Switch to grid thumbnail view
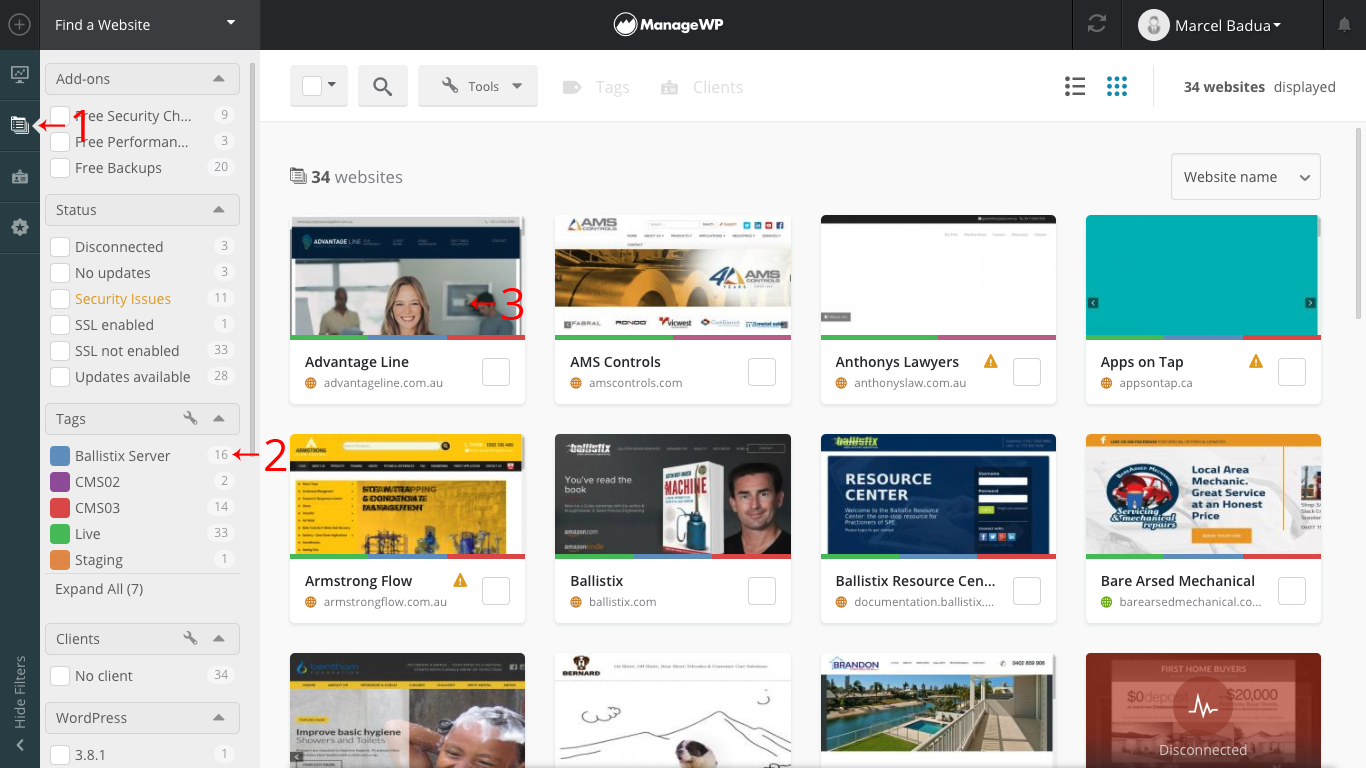Image resolution: width=1366 pixels, height=768 pixels. tap(1117, 87)
